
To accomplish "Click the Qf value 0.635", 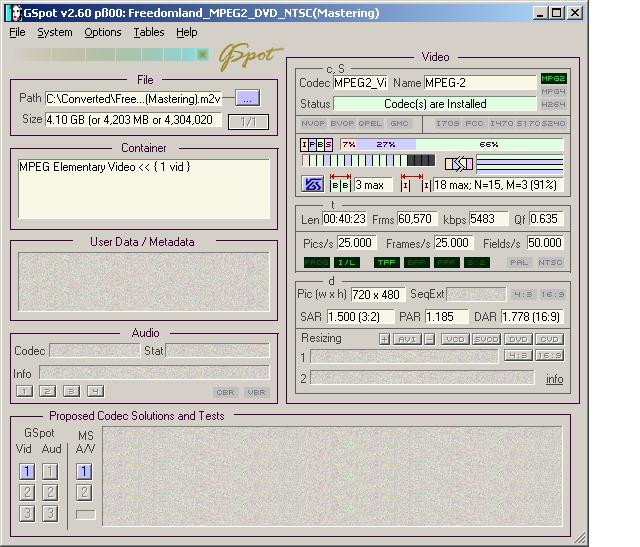I will tap(546, 219).
